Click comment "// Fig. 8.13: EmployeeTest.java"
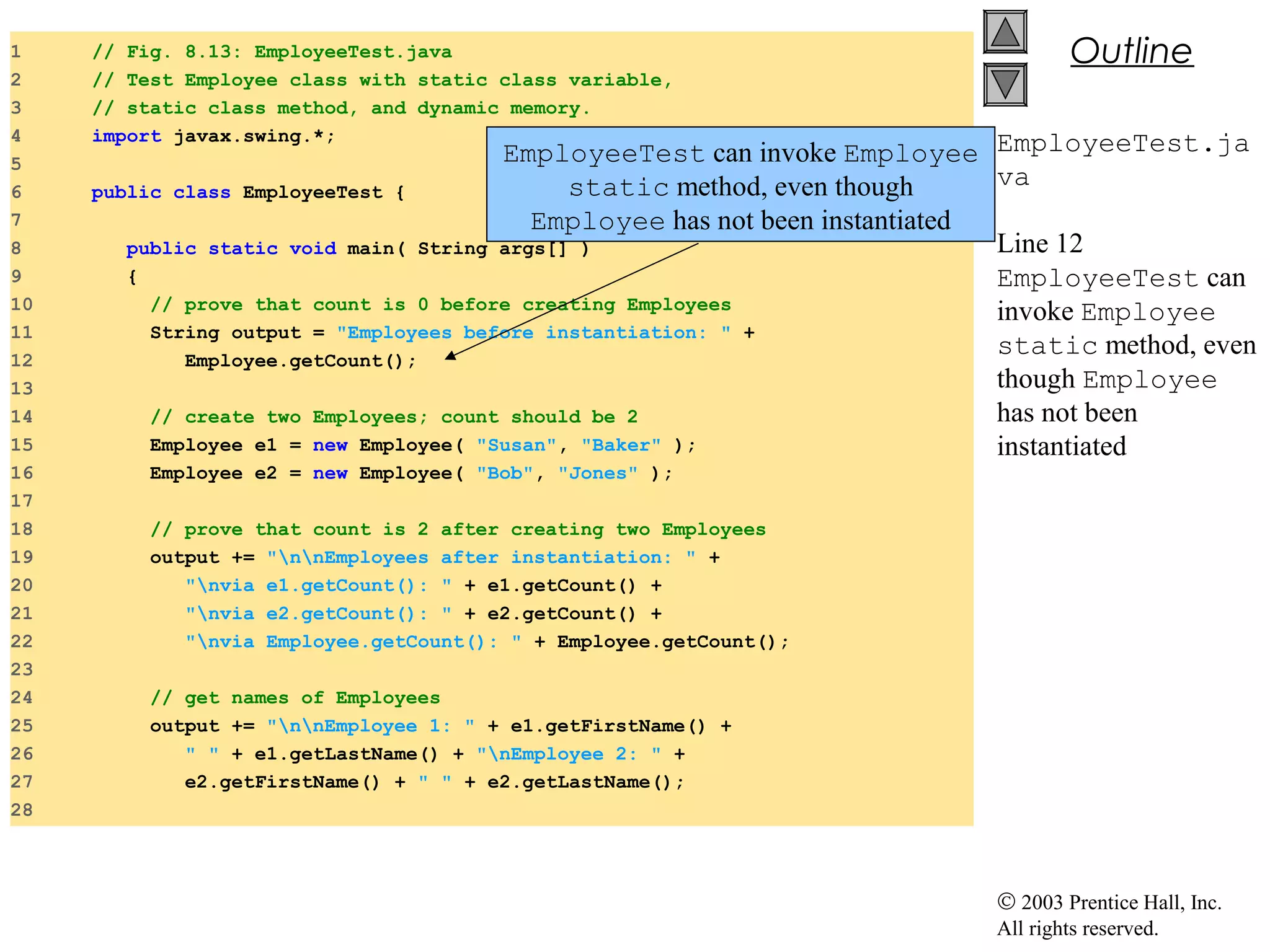1270x952 pixels. point(272,52)
